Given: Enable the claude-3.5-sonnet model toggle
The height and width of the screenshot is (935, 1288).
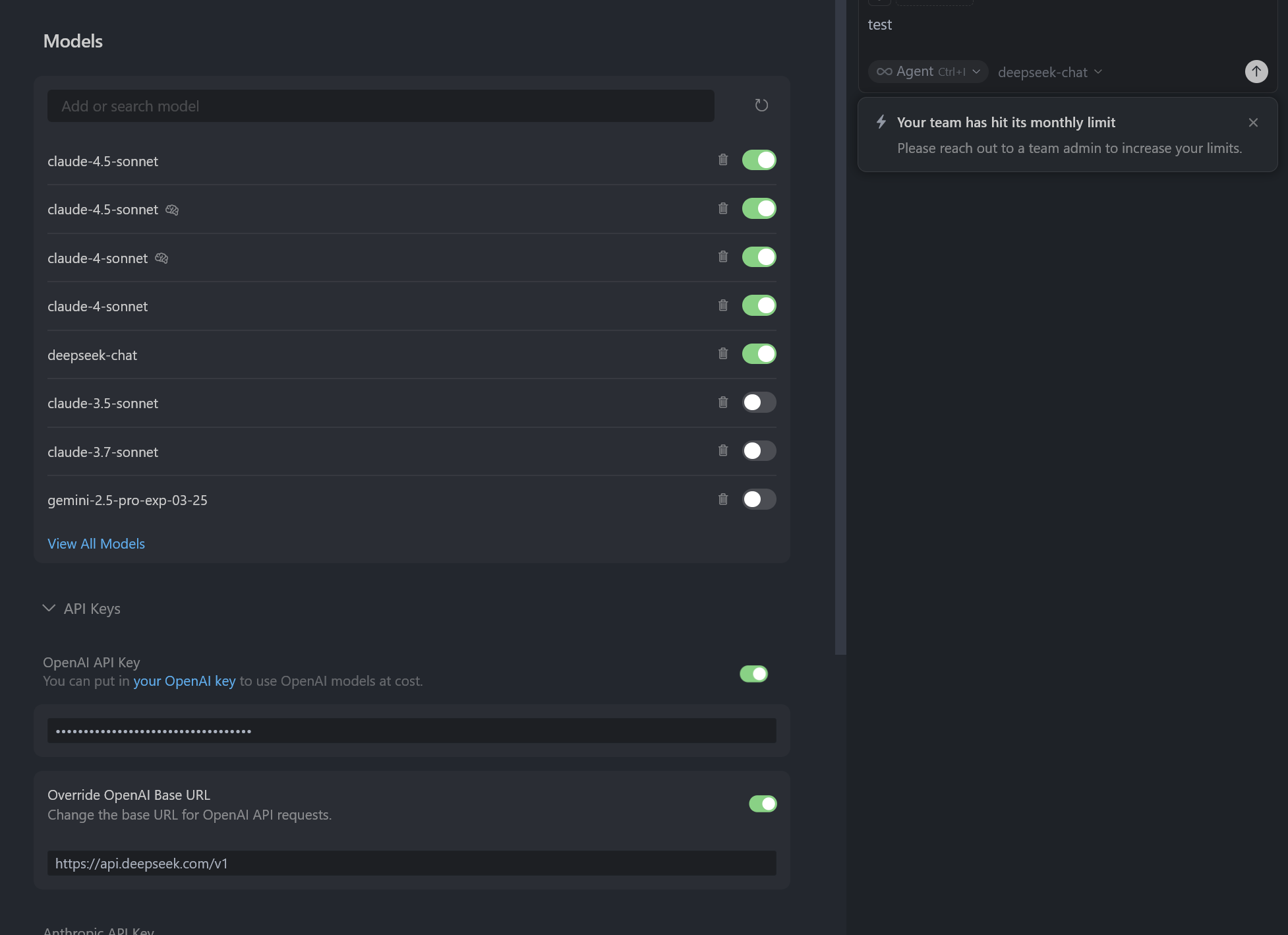Looking at the screenshot, I should click(x=759, y=402).
